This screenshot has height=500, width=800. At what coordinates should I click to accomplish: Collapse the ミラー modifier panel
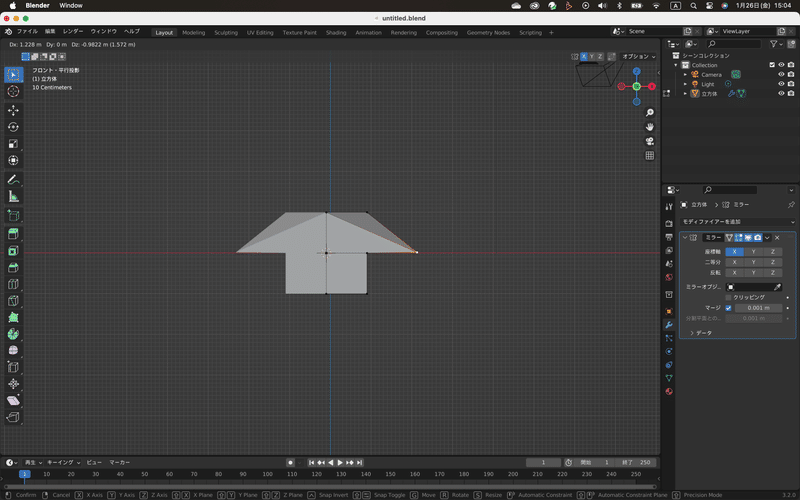685,238
